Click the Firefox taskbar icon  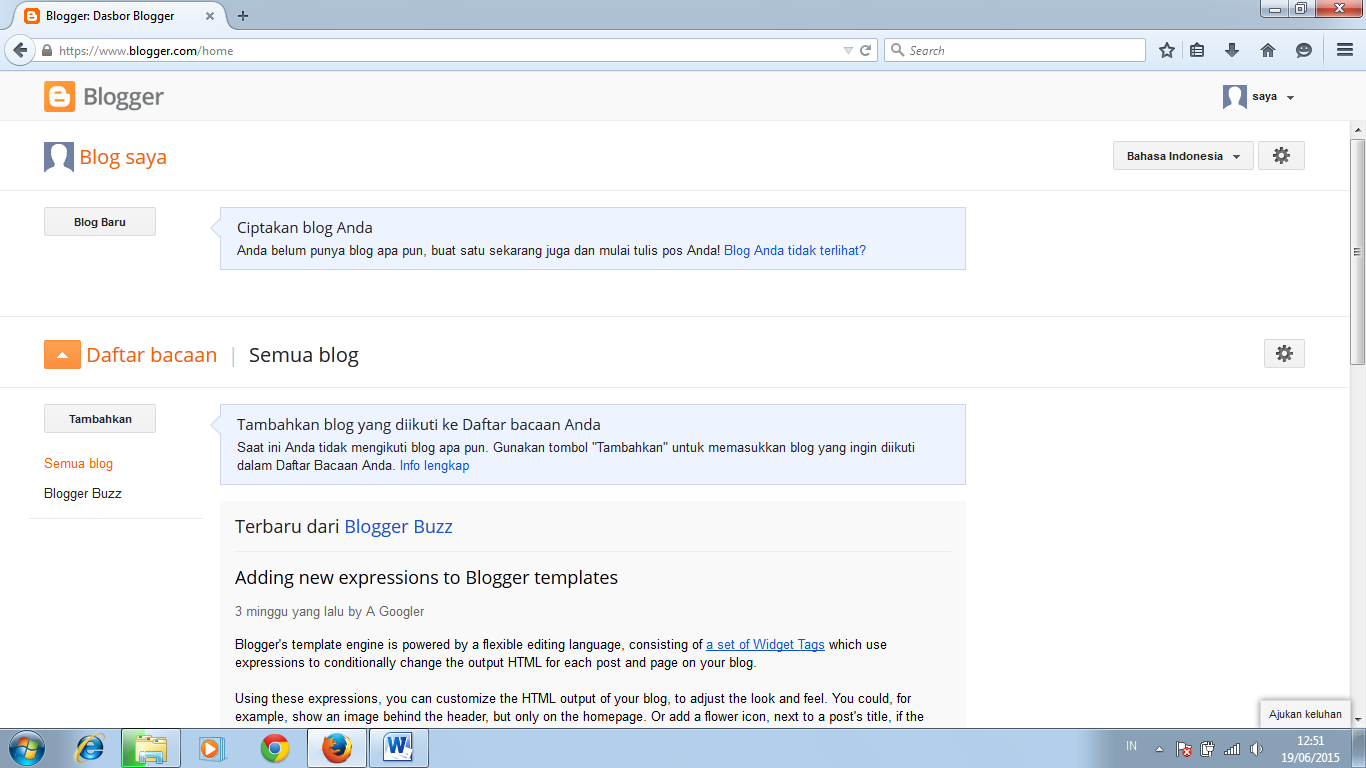[337, 748]
